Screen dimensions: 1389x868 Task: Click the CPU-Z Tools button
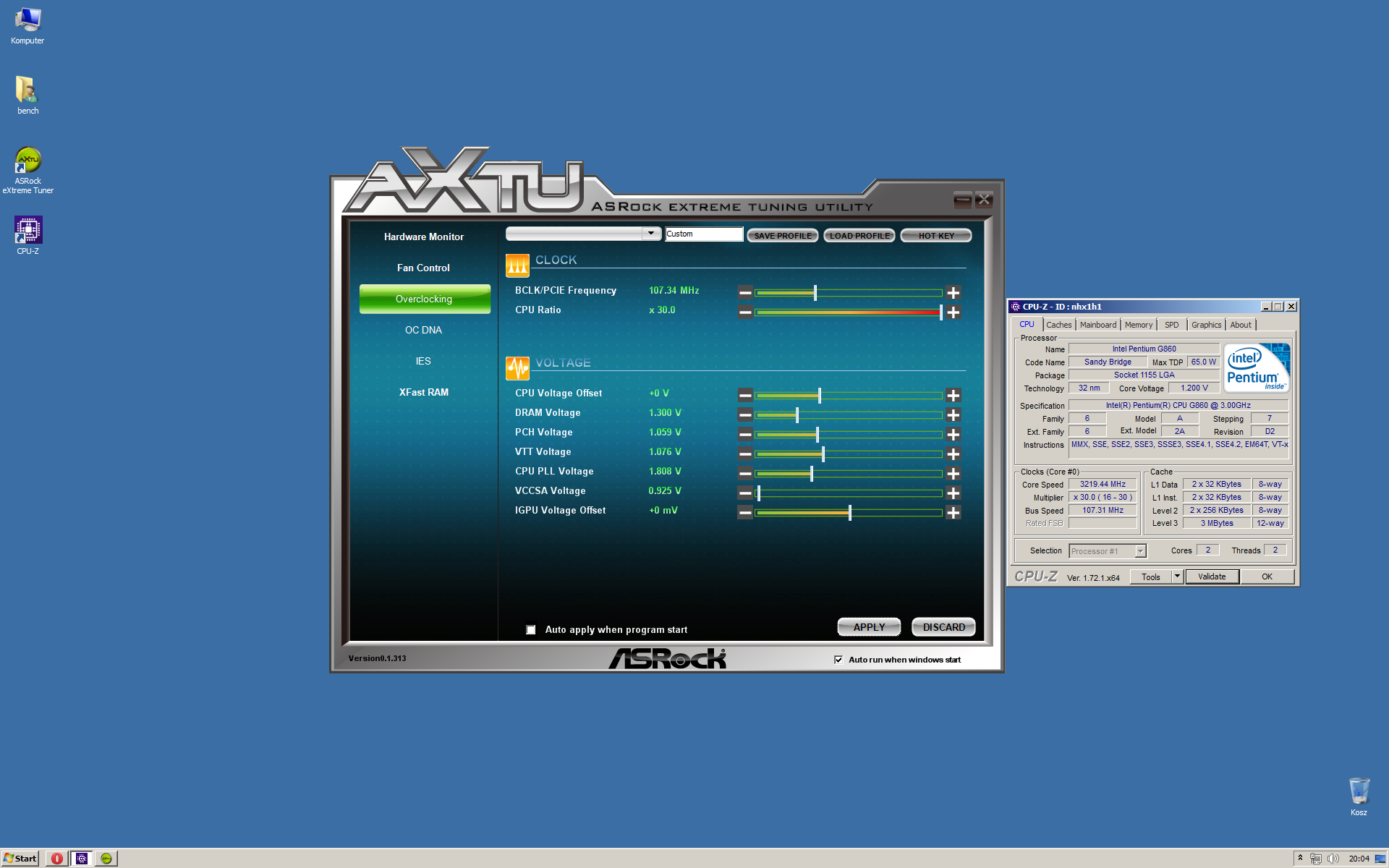(1151, 576)
